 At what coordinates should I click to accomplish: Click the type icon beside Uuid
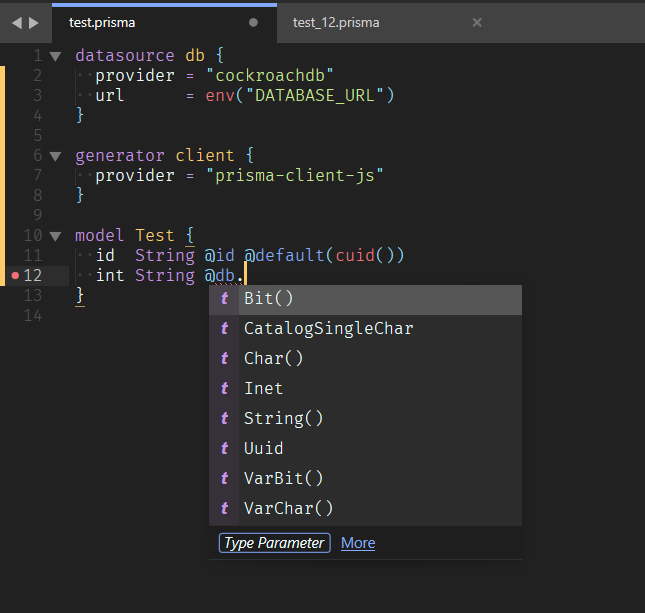tap(225, 449)
